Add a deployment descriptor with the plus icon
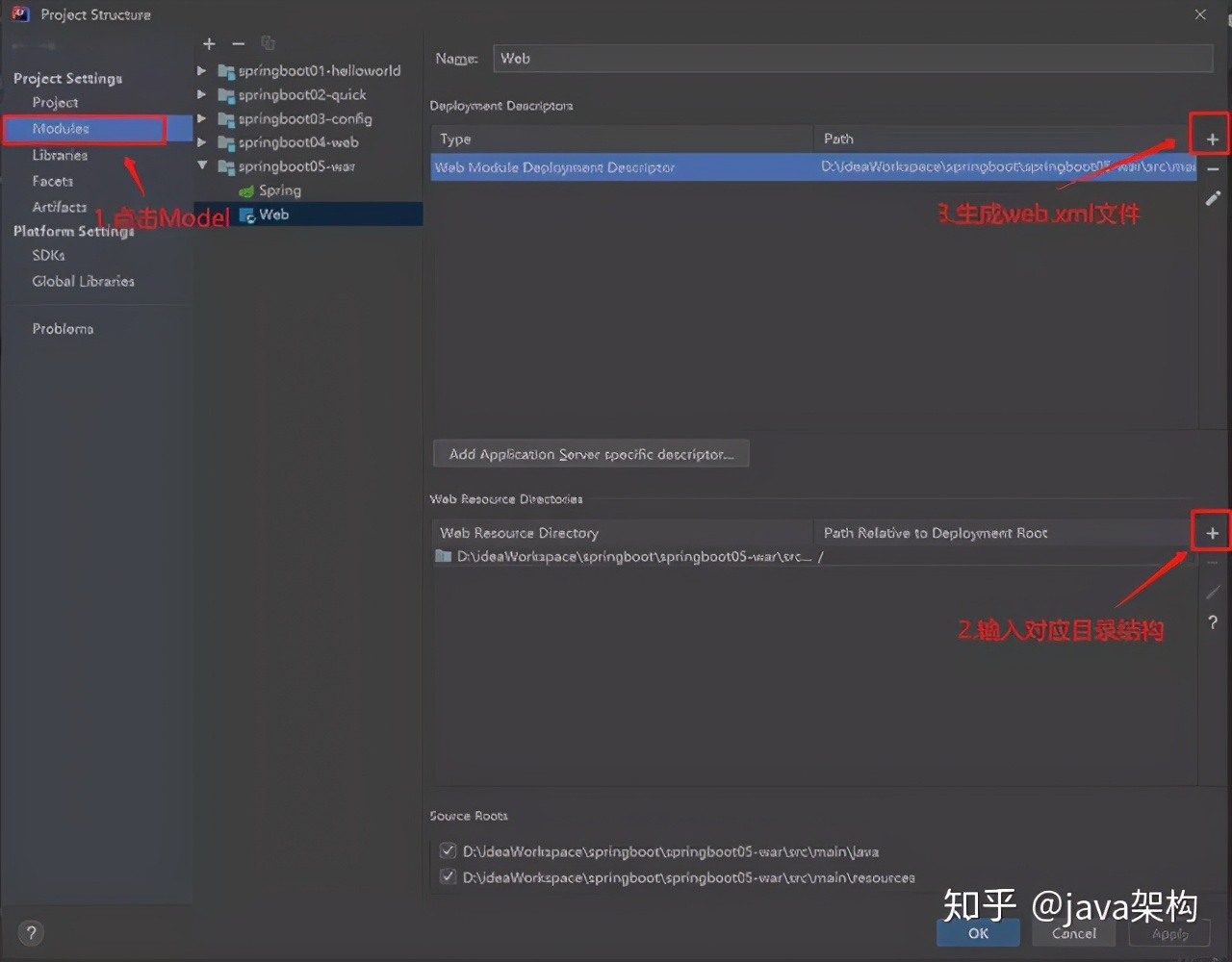Screen dimensions: 1232x962 click(1212, 140)
